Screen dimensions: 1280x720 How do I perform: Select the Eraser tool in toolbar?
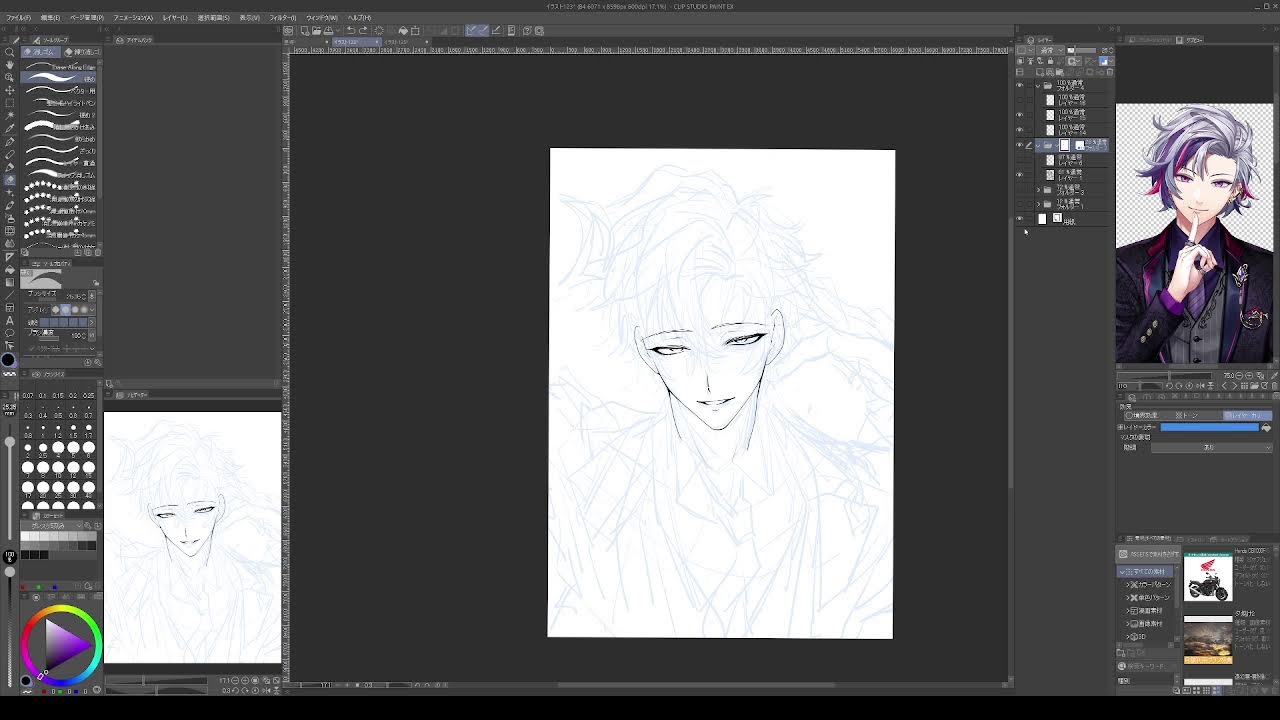click(x=10, y=180)
